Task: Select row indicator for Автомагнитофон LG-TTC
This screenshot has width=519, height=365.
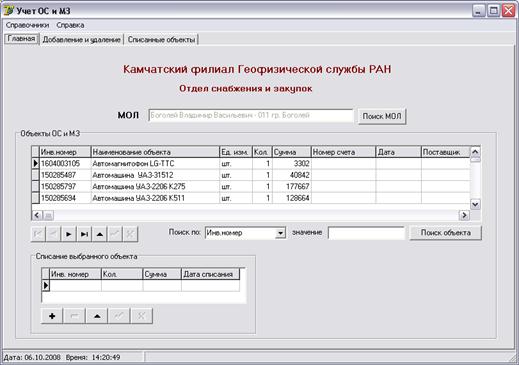Action: pos(35,163)
